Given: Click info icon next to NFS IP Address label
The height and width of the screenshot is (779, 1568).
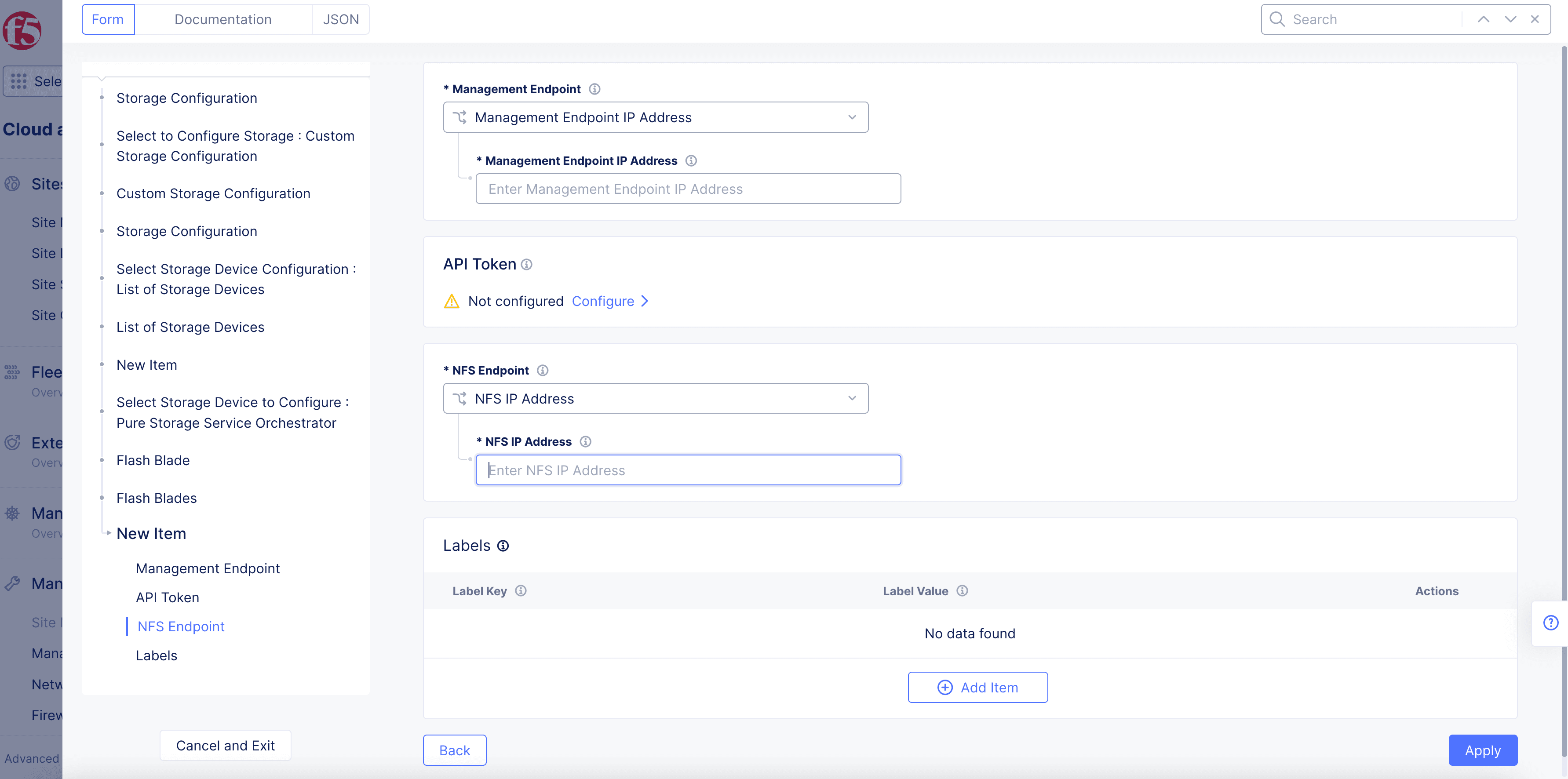Looking at the screenshot, I should (586, 442).
